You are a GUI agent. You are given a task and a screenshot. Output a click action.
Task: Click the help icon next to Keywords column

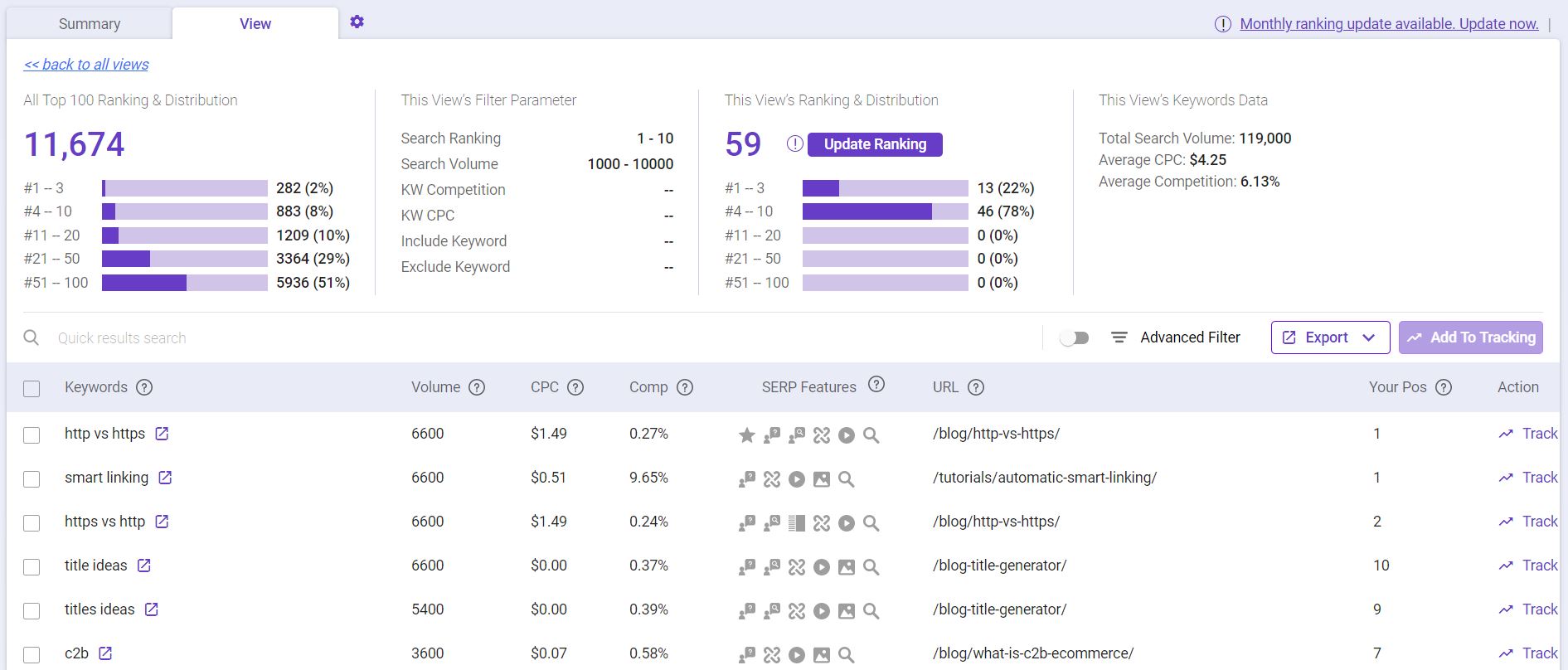point(144,387)
